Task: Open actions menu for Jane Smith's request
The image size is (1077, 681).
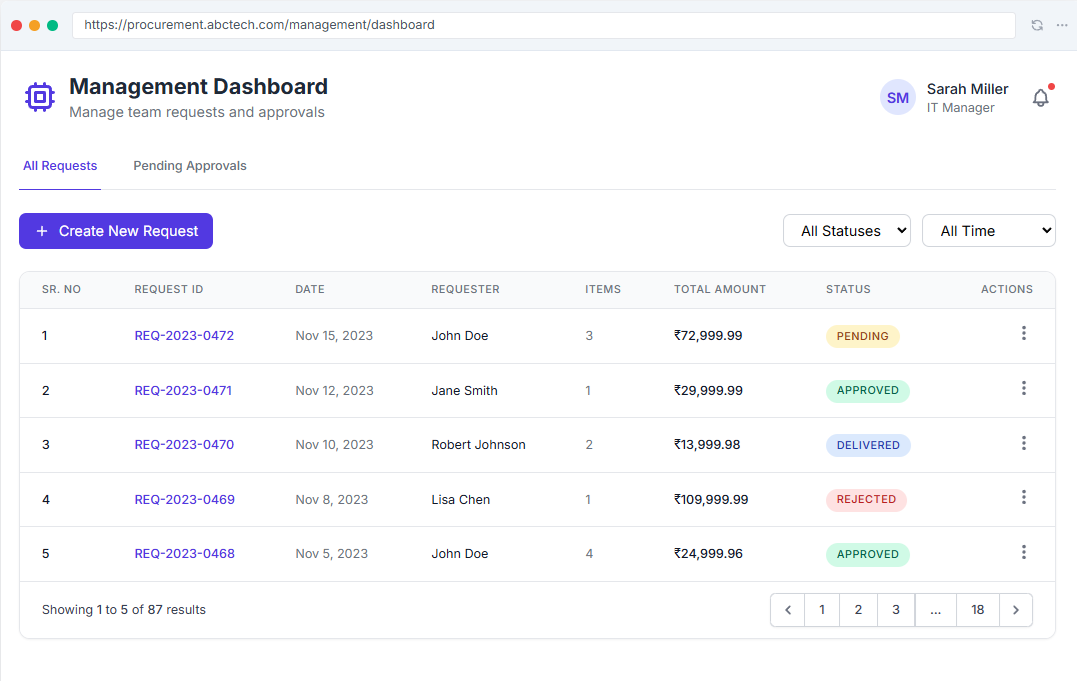Action: 1023,388
